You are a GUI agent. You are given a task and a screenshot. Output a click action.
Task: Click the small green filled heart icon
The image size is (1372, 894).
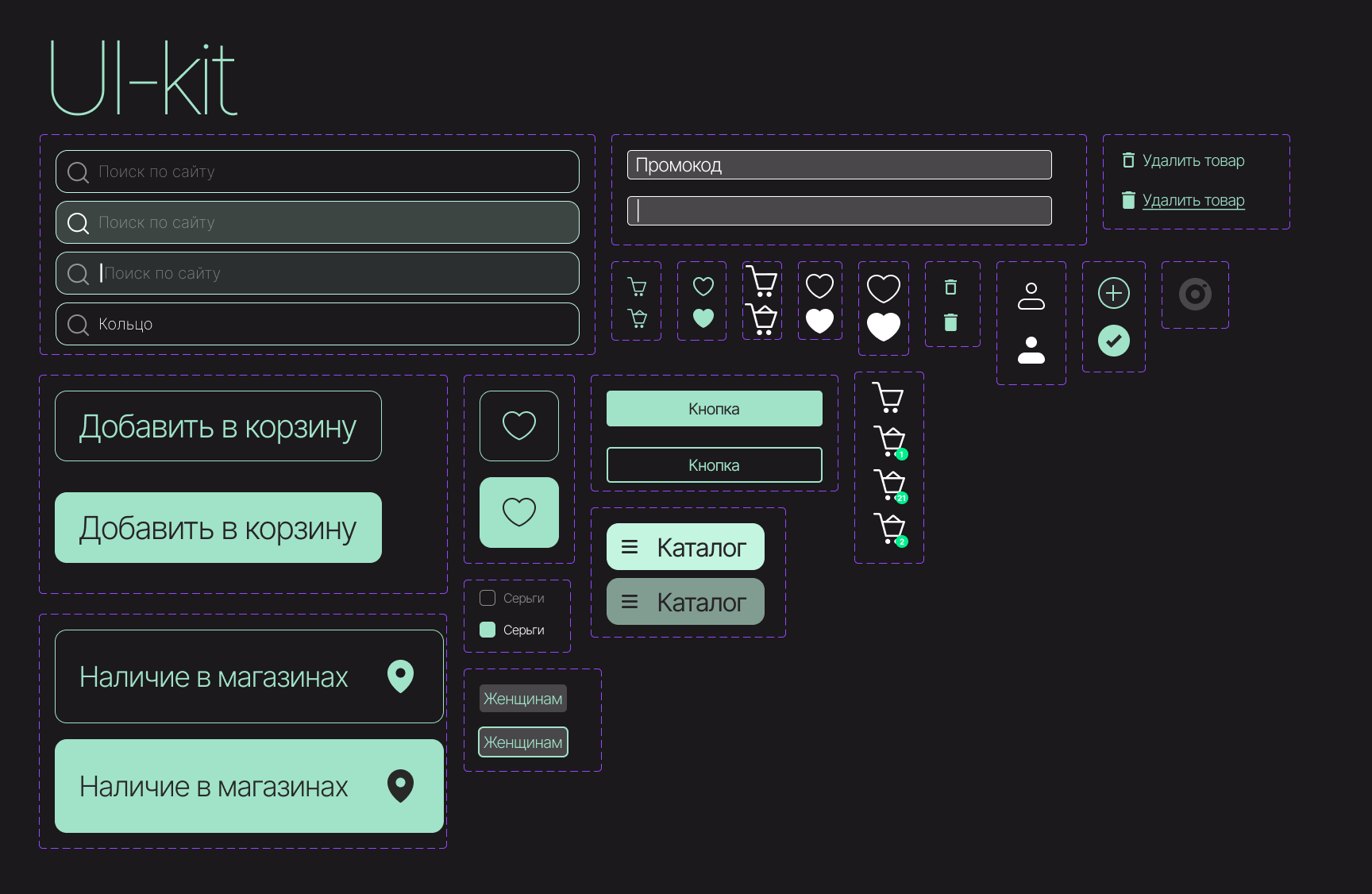(x=703, y=318)
